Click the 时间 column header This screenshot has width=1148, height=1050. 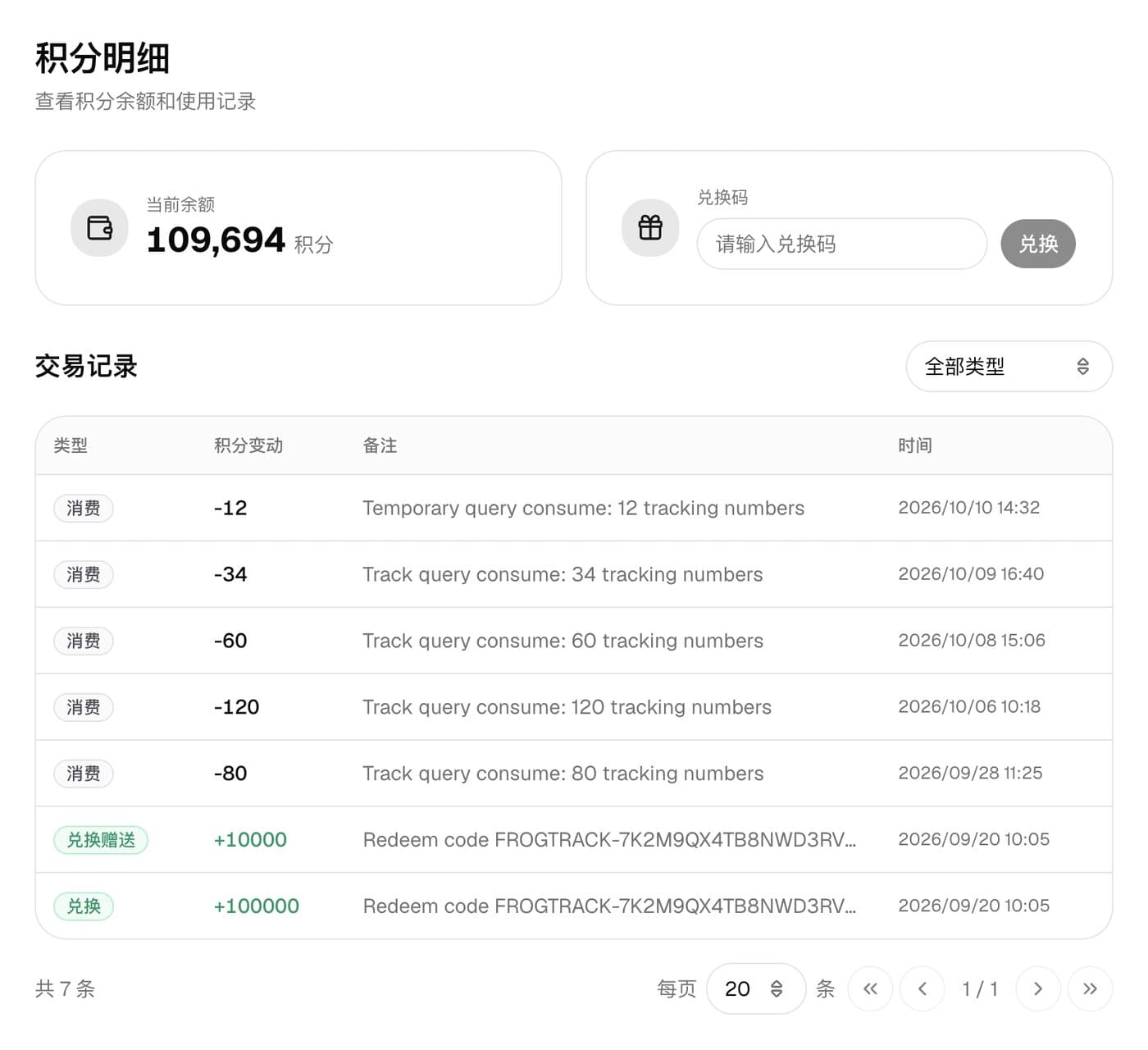pyautogui.click(x=915, y=445)
